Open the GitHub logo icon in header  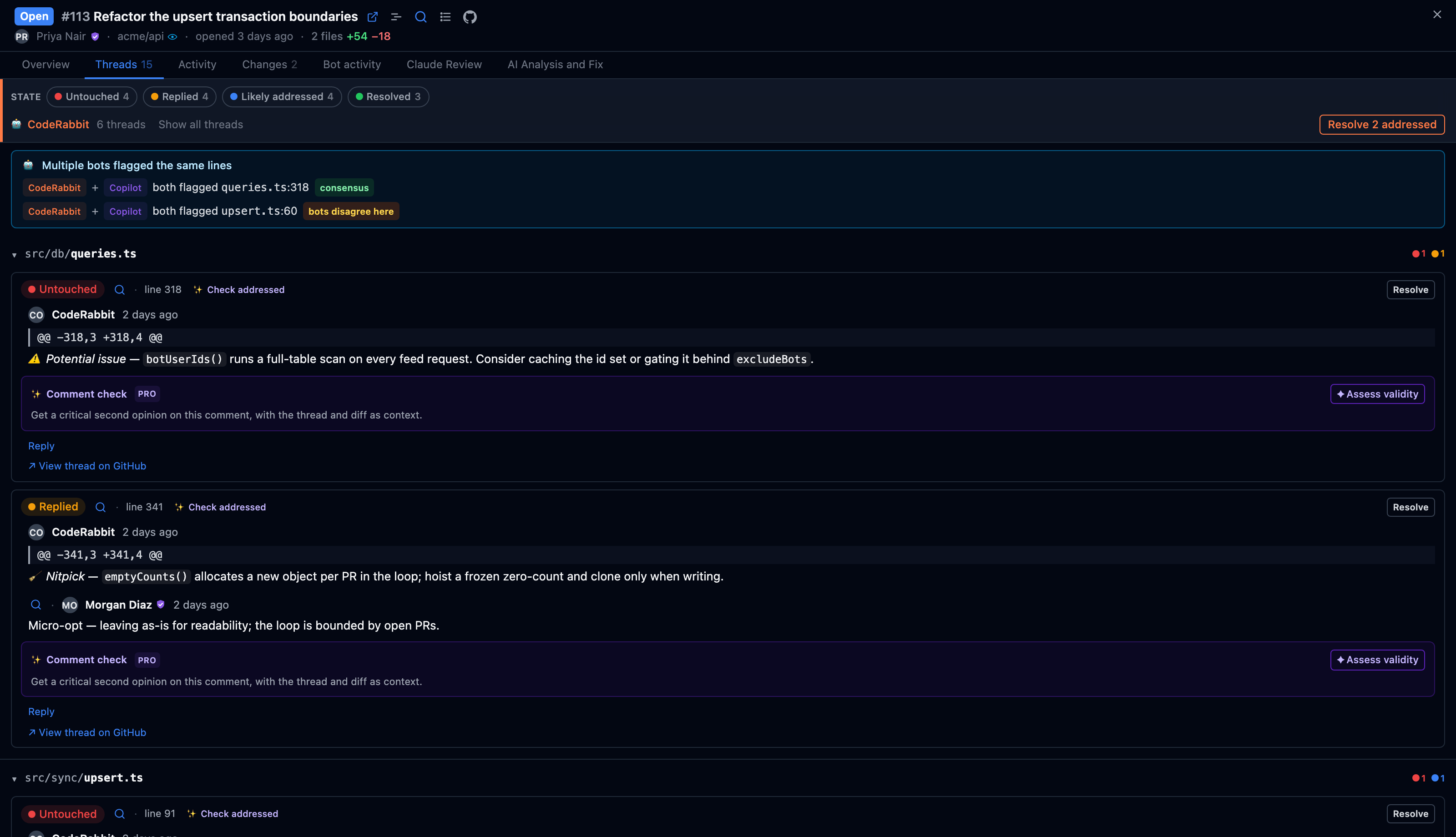470,17
